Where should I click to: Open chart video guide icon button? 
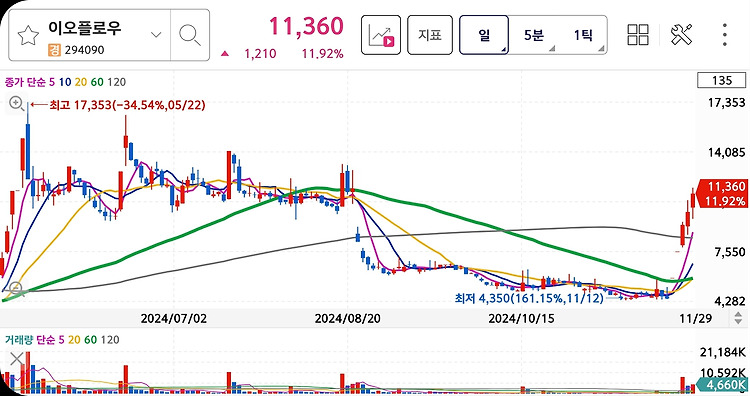click(x=381, y=35)
